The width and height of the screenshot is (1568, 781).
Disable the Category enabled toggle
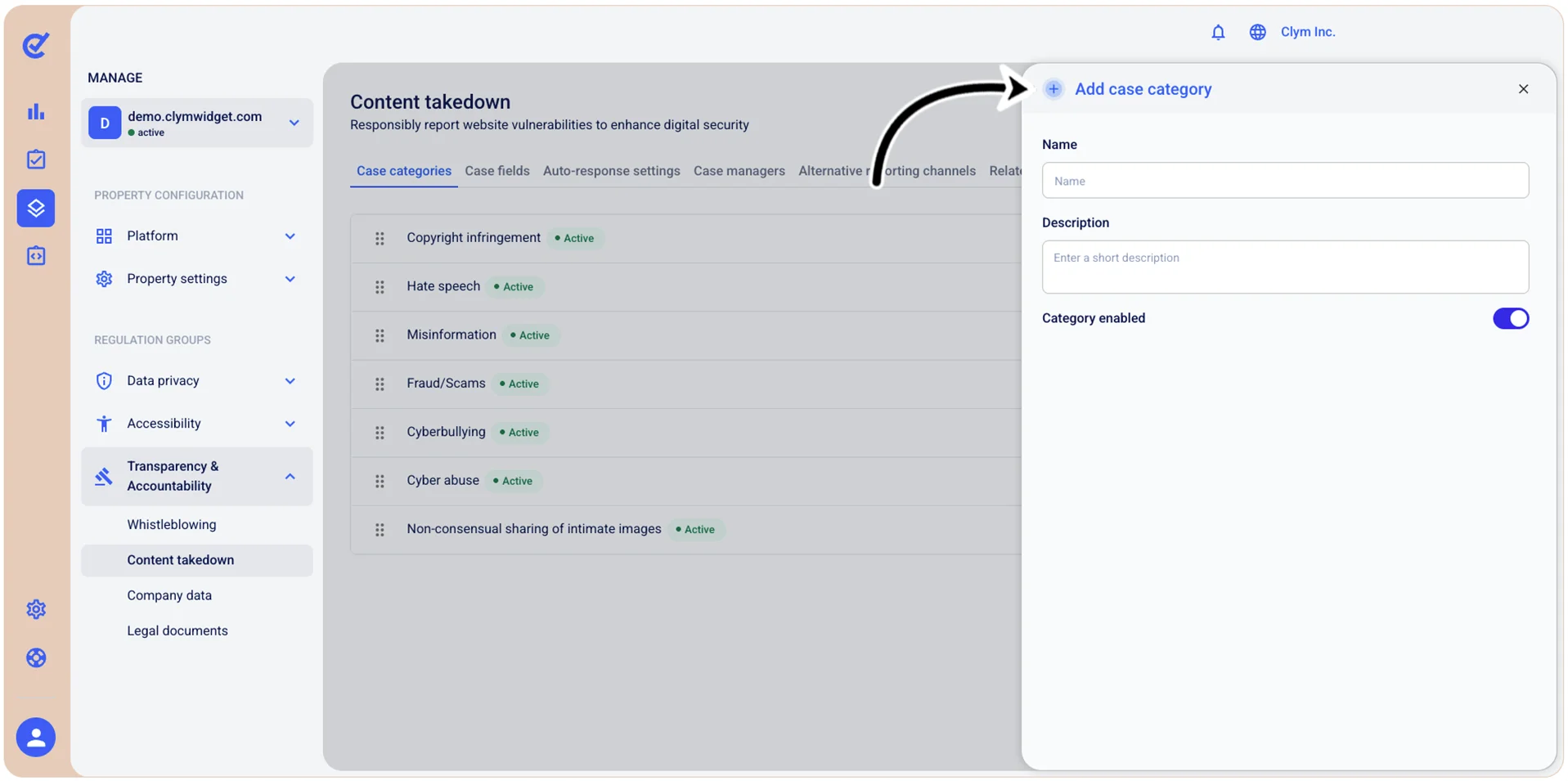(x=1510, y=318)
